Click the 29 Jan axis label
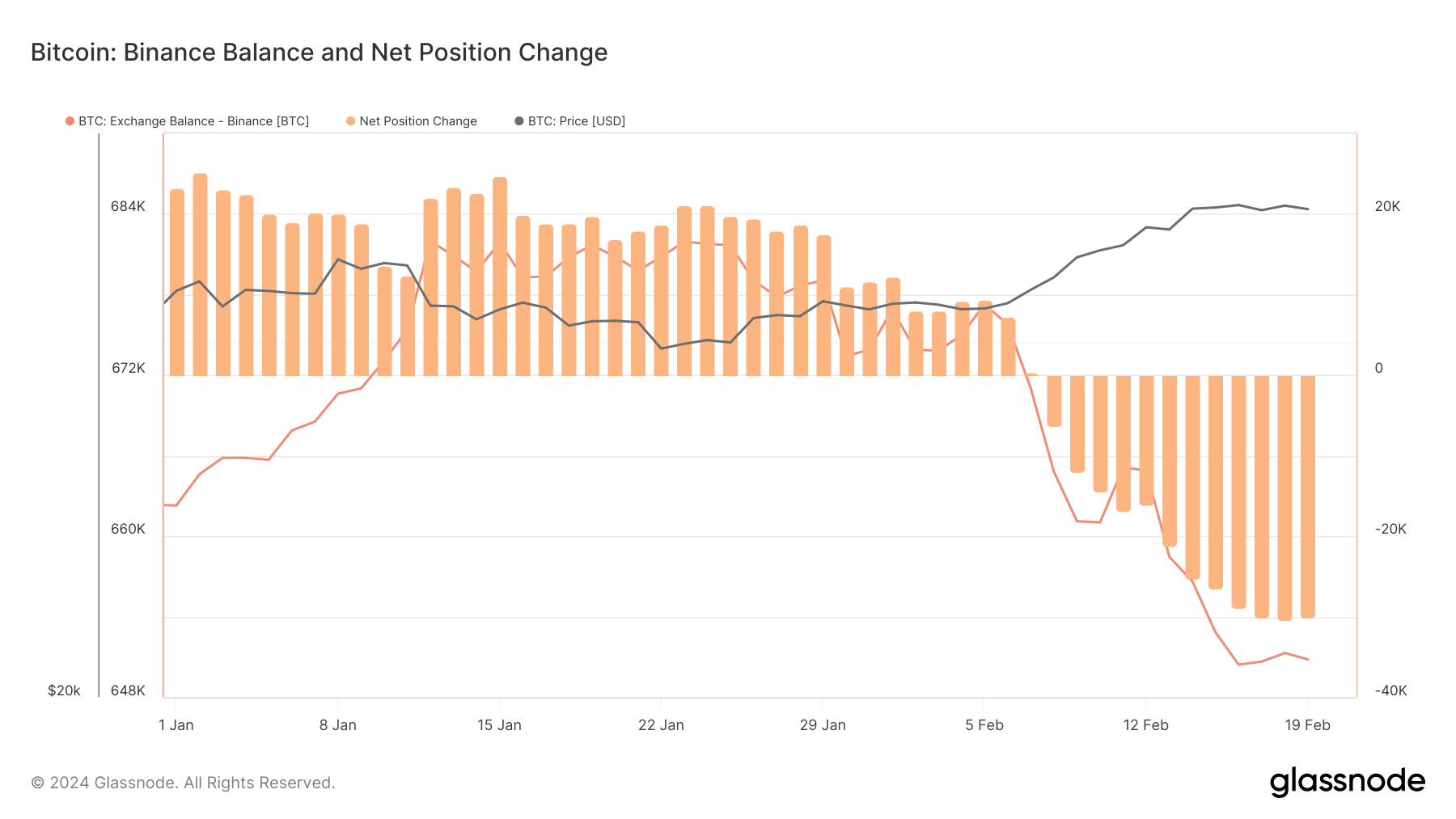The image size is (1456, 819). (x=823, y=725)
